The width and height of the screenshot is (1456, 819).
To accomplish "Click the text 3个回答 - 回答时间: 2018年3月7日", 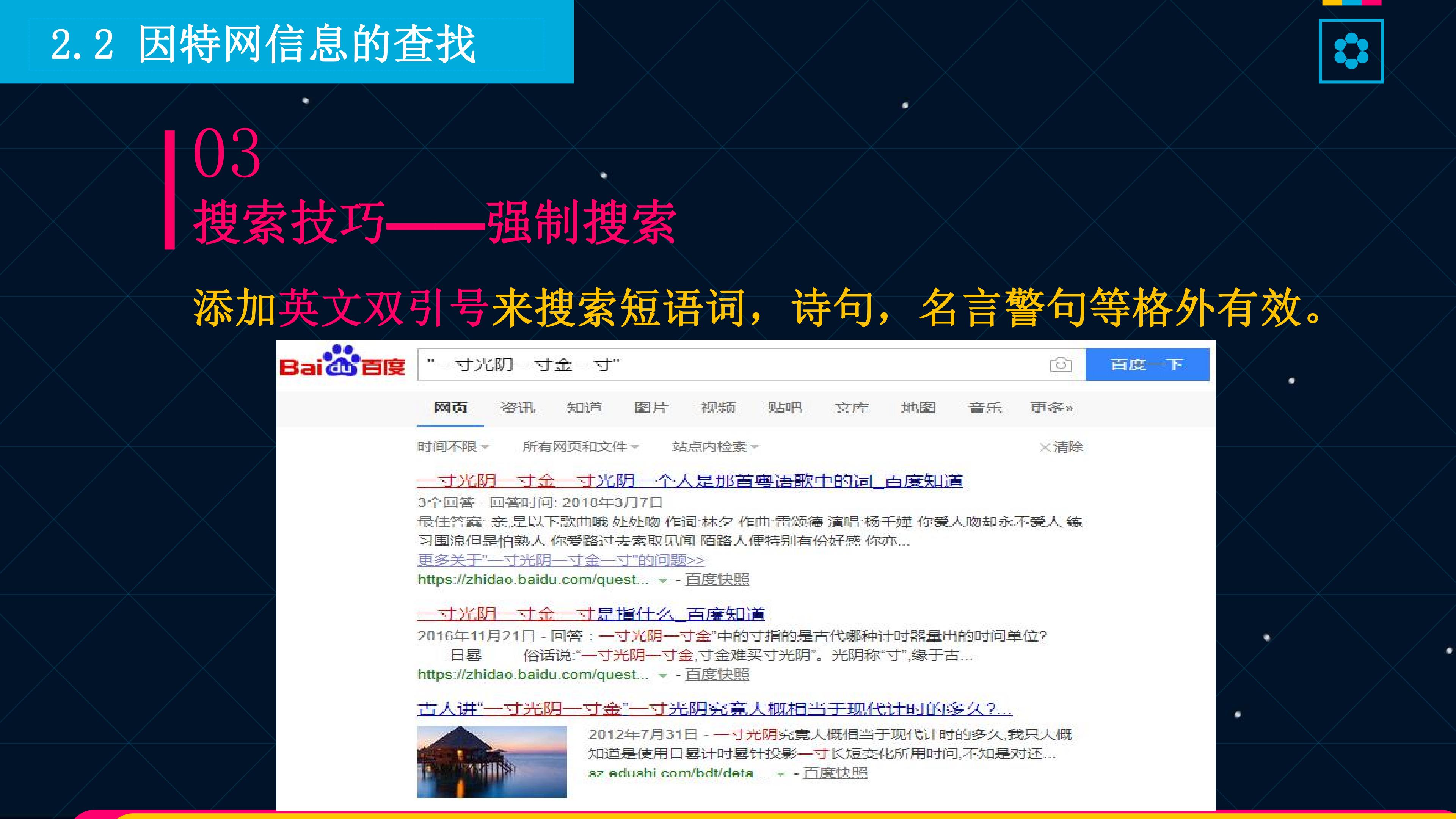I will (x=540, y=502).
